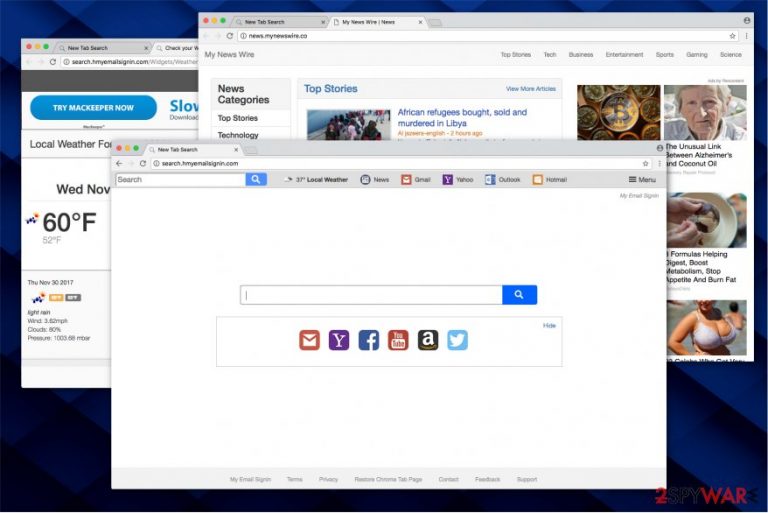Switch to New Tab Search tab in news window
768x513 pixels.
(279, 22)
